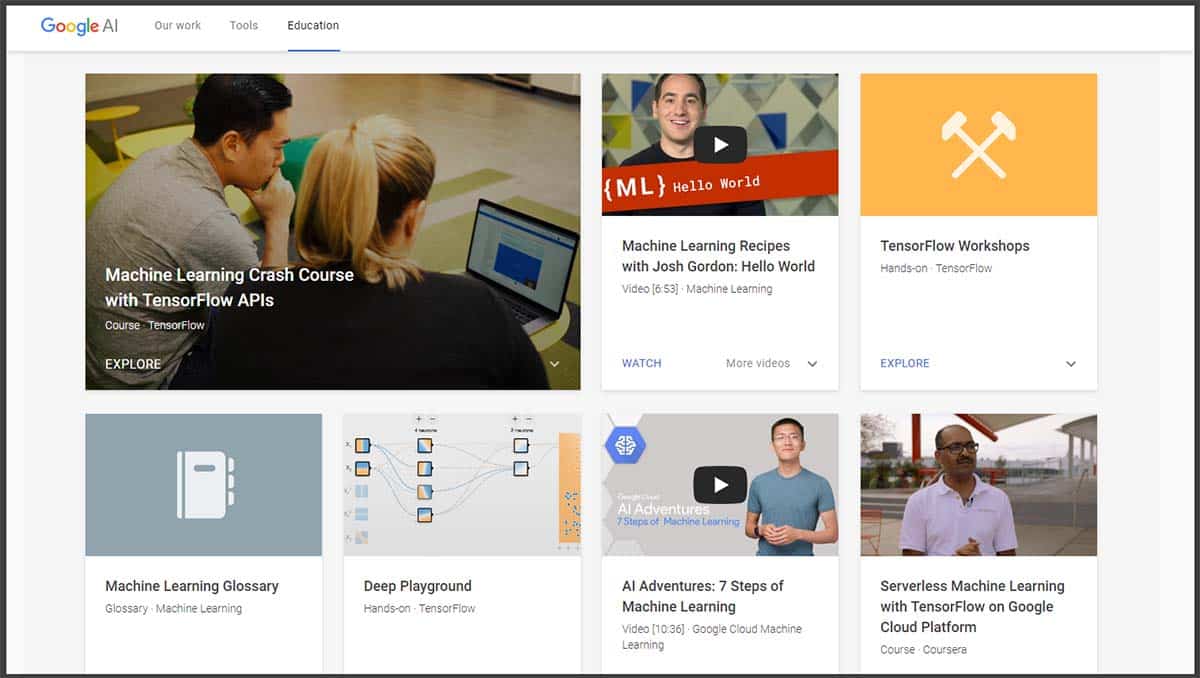Click the Serverless Machine Learning instructor thumbnail
1200x678 pixels.
(x=977, y=484)
